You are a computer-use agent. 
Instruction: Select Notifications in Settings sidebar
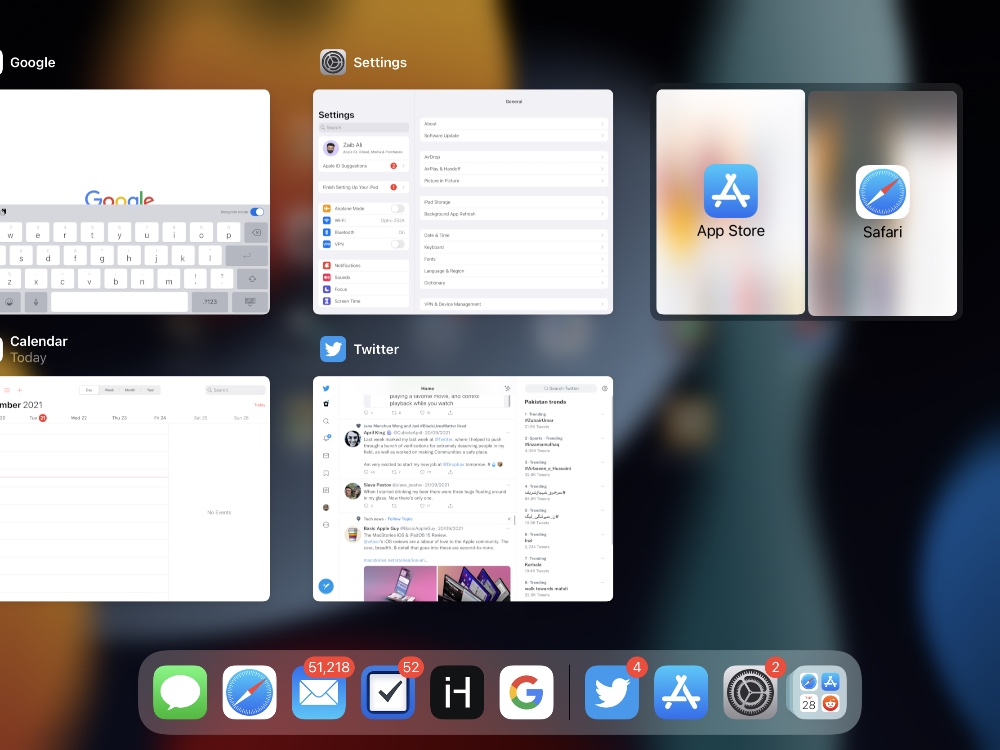point(364,265)
